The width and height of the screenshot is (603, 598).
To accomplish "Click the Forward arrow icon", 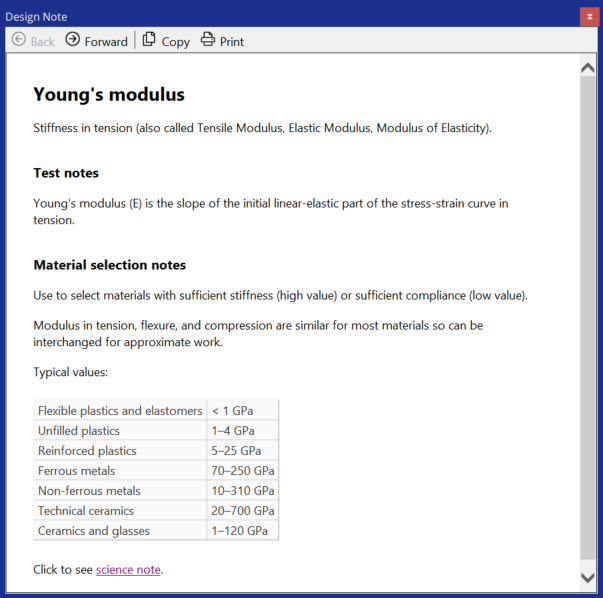I will pos(72,39).
